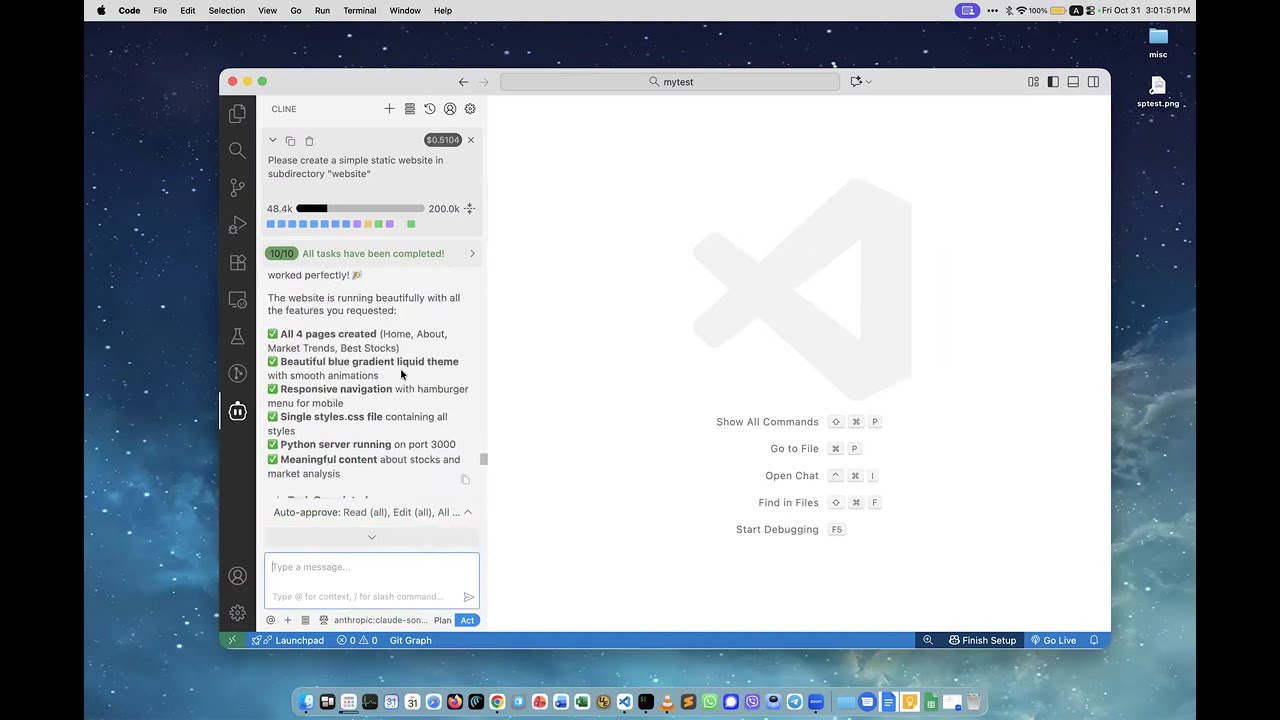The width and height of the screenshot is (1280, 720).
Task: Send the message with arrow icon
Action: click(x=468, y=597)
